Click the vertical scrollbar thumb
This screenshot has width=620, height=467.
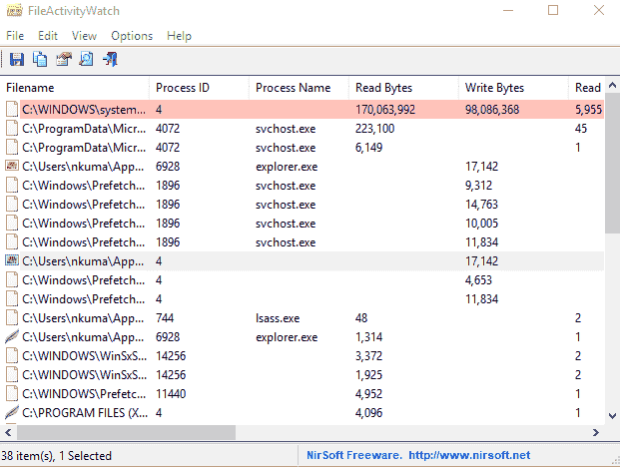(x=612, y=163)
